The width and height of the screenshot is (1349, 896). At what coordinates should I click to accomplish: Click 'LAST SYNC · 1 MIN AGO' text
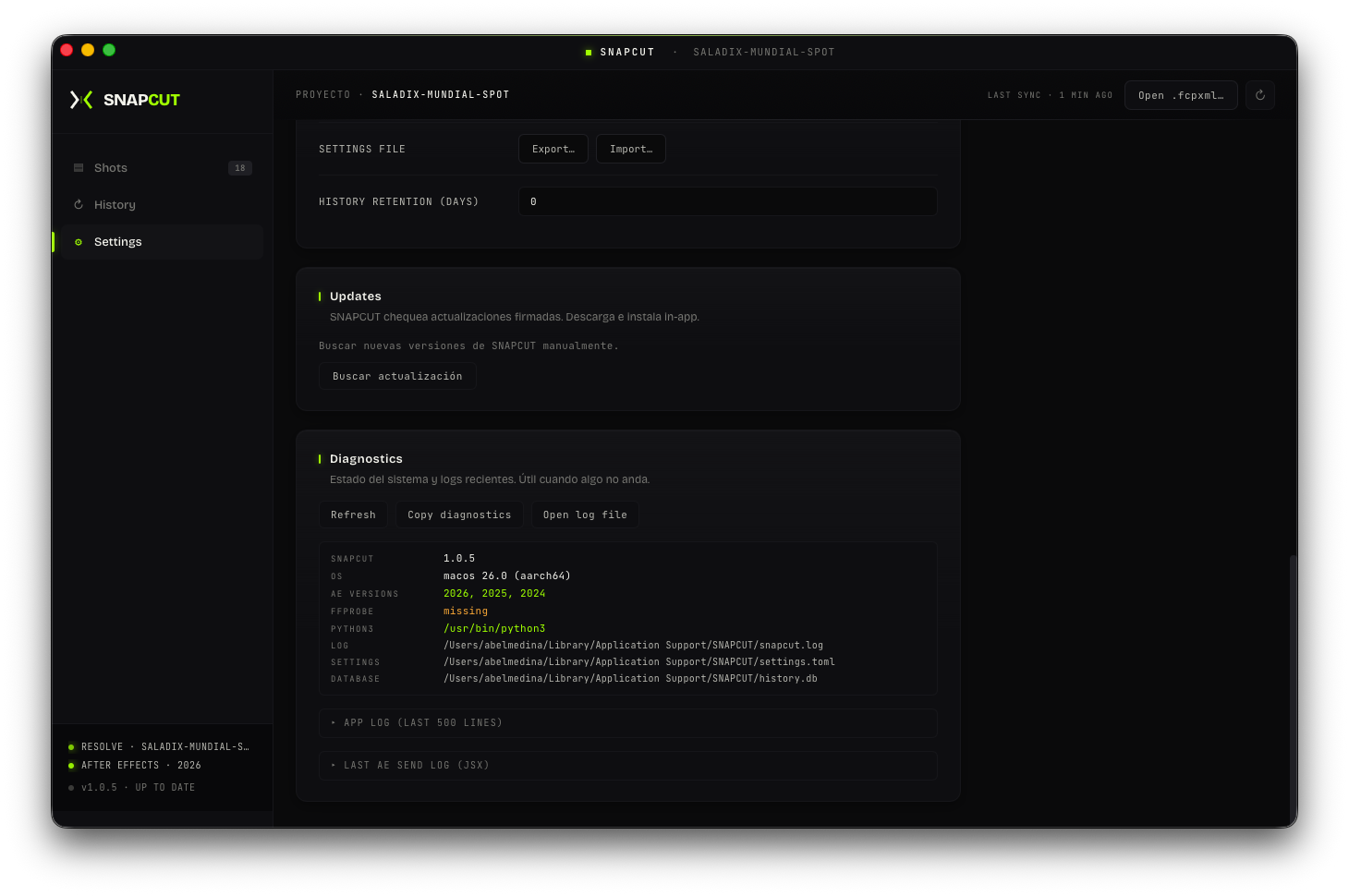[x=1050, y=95]
